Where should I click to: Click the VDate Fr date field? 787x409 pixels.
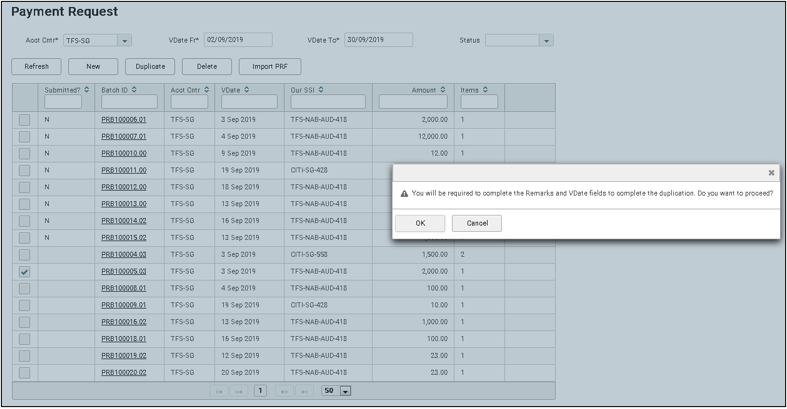[238, 40]
